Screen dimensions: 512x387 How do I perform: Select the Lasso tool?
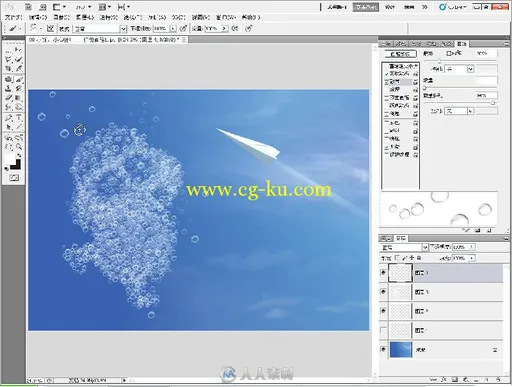[x=8, y=60]
